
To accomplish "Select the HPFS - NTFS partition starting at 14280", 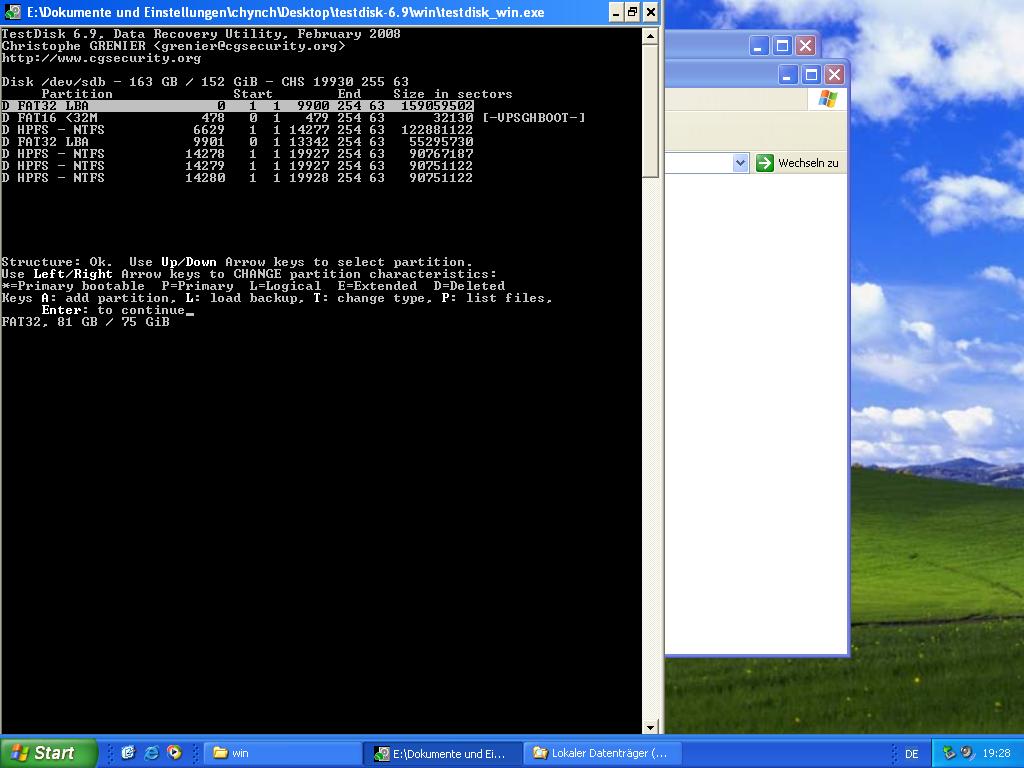I will click(x=237, y=178).
